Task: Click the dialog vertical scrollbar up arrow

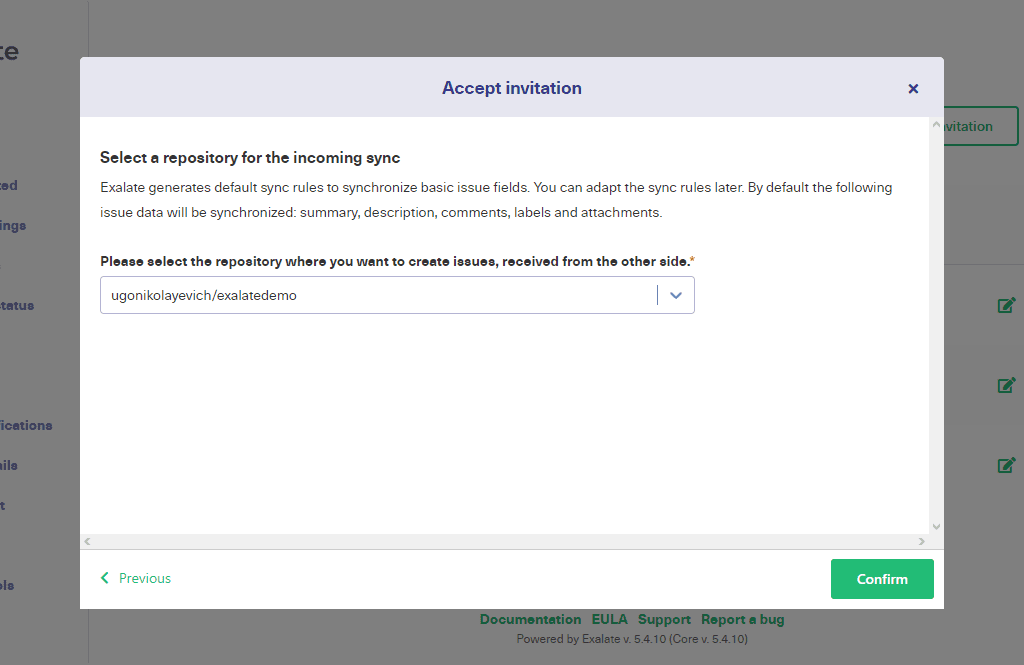Action: point(936,124)
